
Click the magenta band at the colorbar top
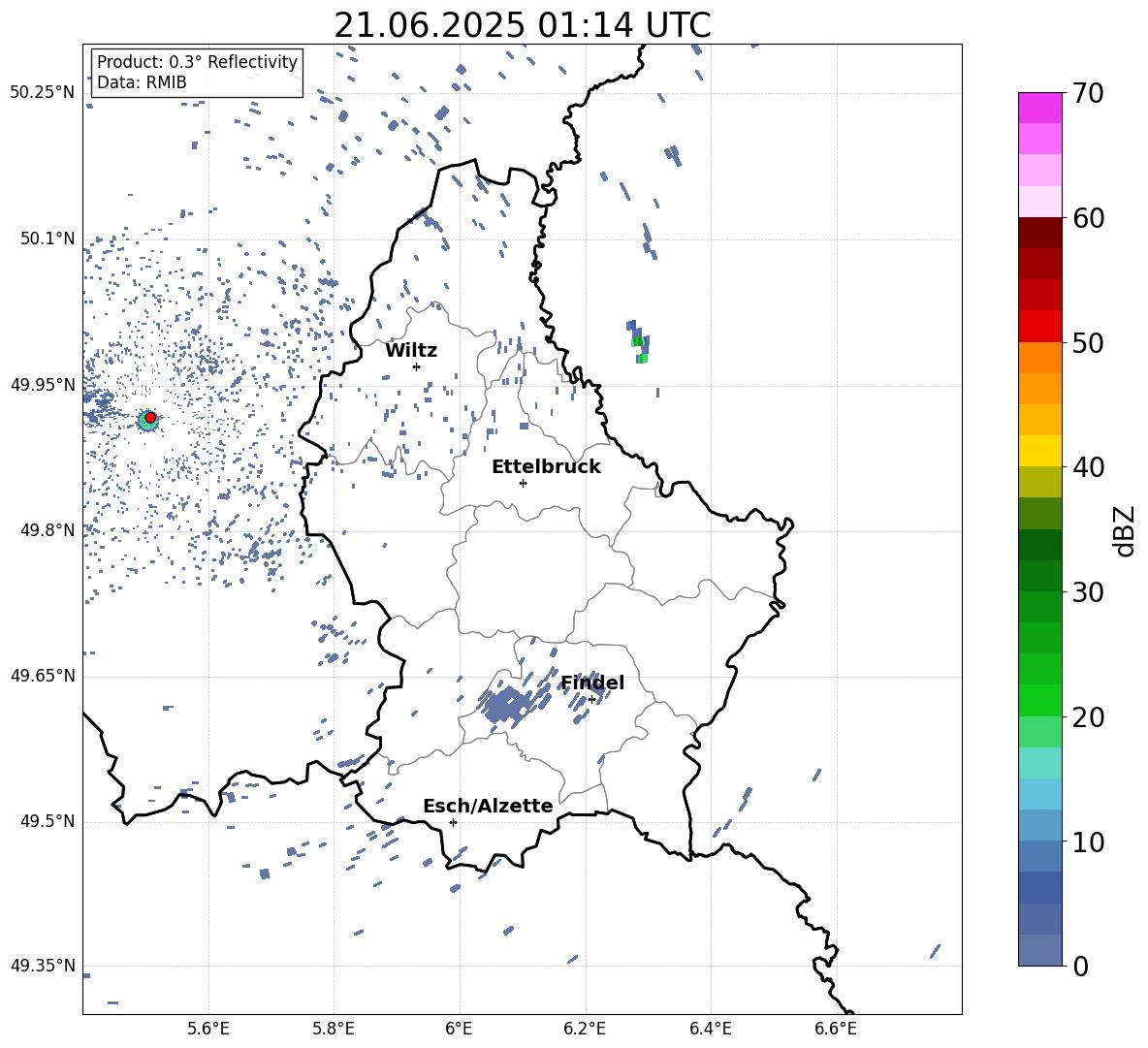point(1039,108)
